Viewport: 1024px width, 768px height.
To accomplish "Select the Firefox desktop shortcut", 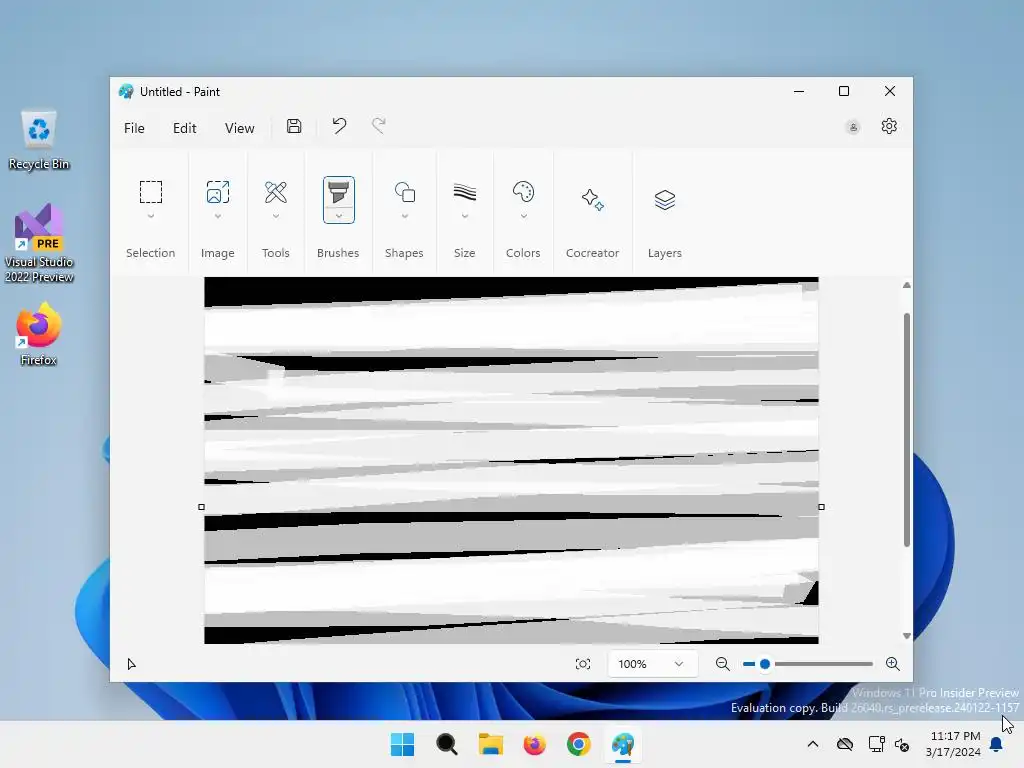I will pos(39,334).
